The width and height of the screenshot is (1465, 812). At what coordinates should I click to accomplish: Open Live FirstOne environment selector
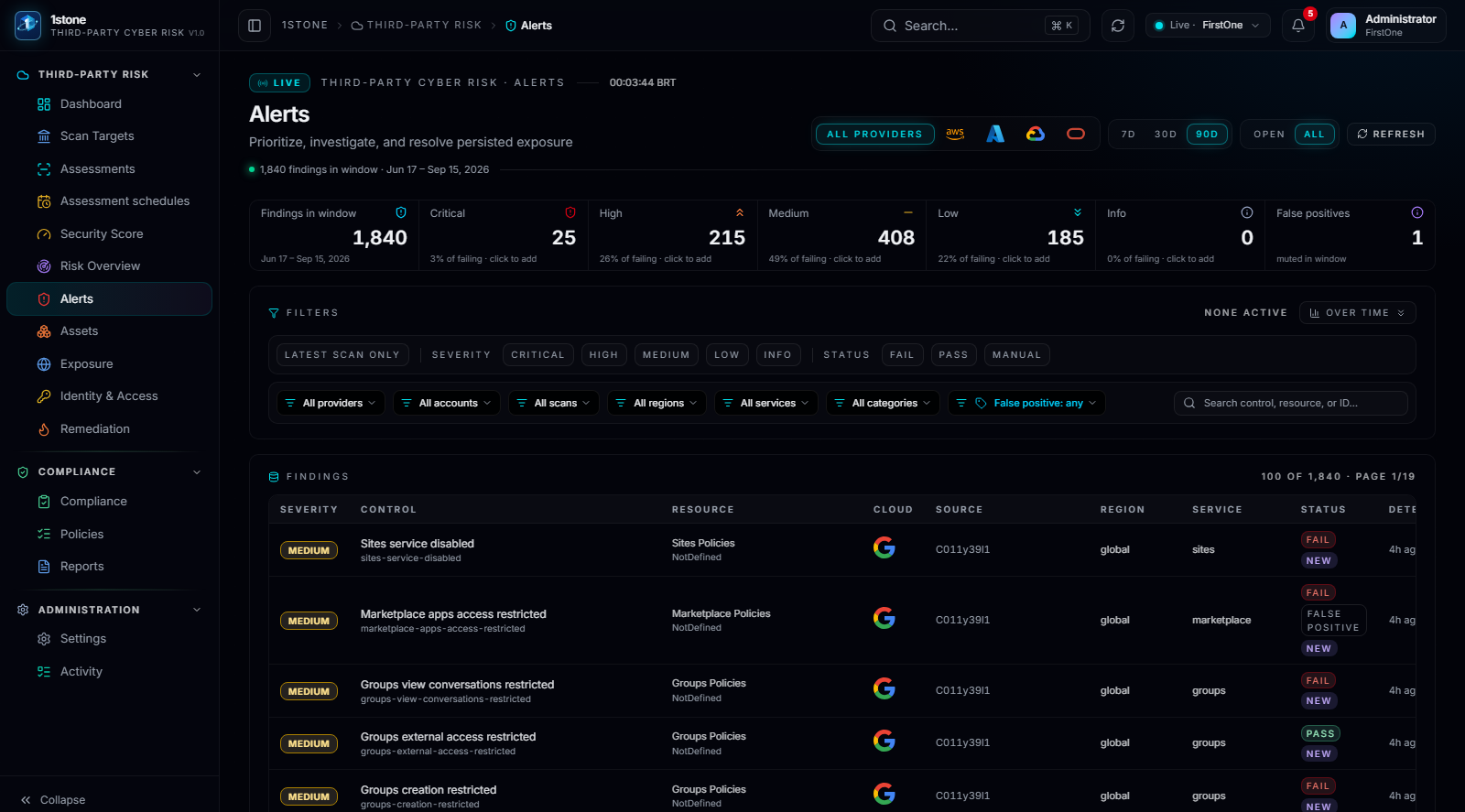tap(1208, 26)
